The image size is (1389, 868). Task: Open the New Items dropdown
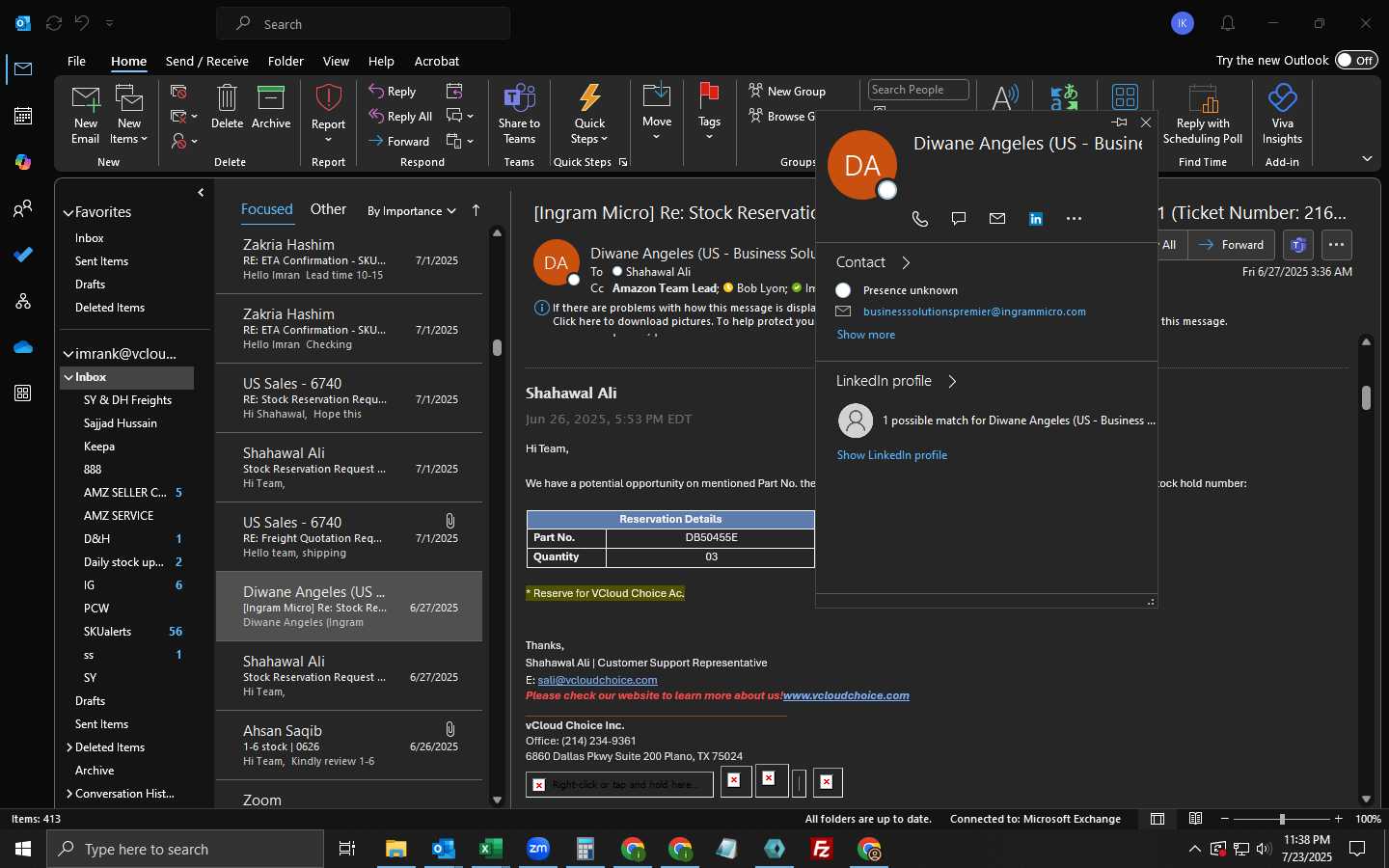point(129,115)
